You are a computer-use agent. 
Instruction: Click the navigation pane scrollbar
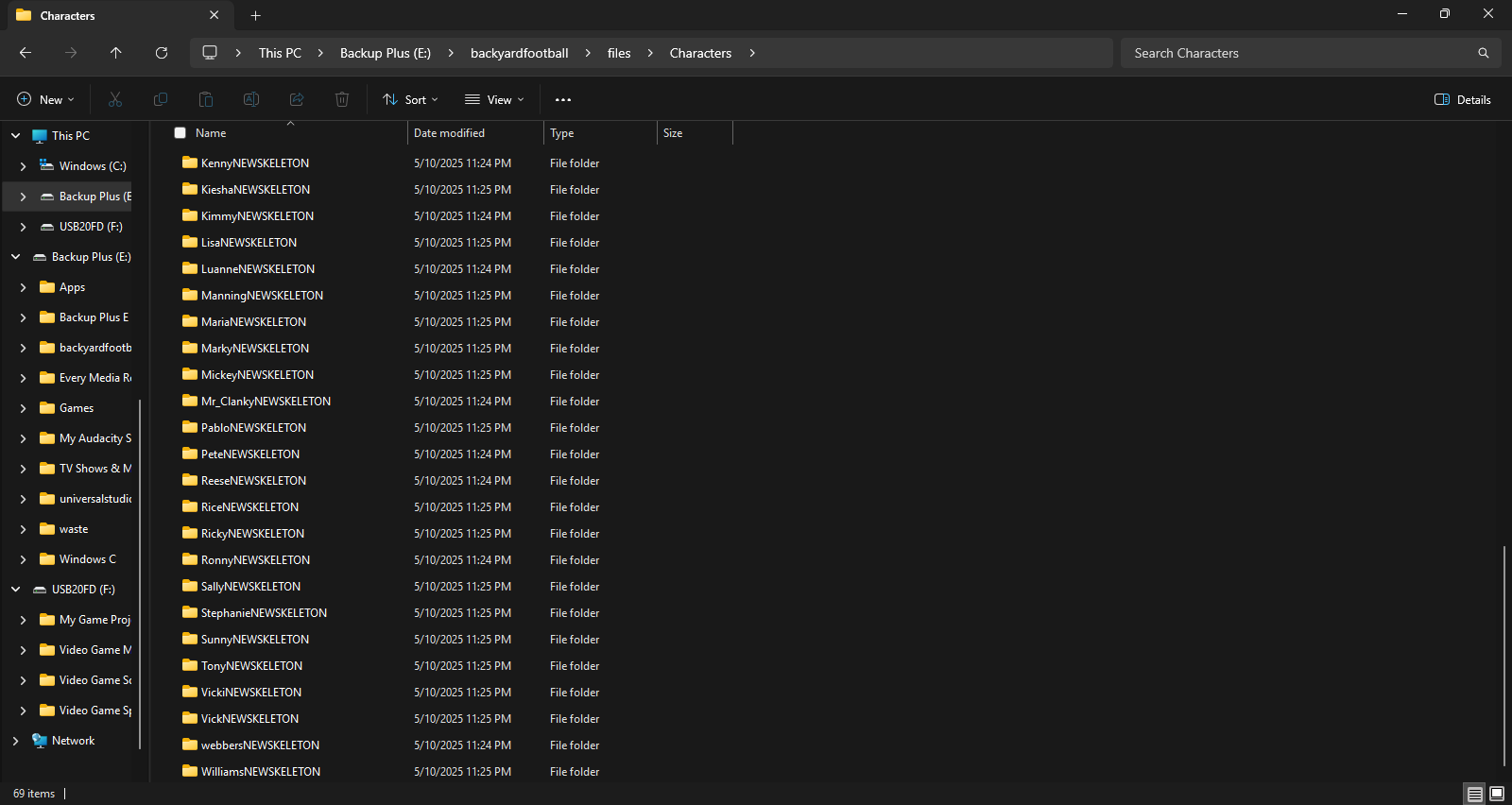point(140,574)
